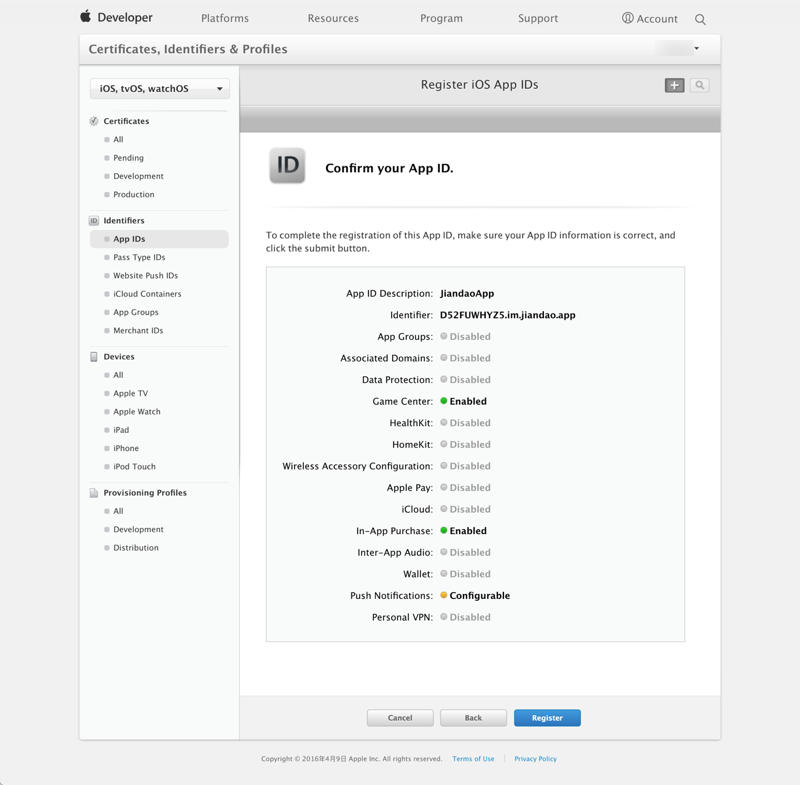Viewport: 800px width, 785px height.
Task: Select Apple TV devices
Action: coord(131,393)
